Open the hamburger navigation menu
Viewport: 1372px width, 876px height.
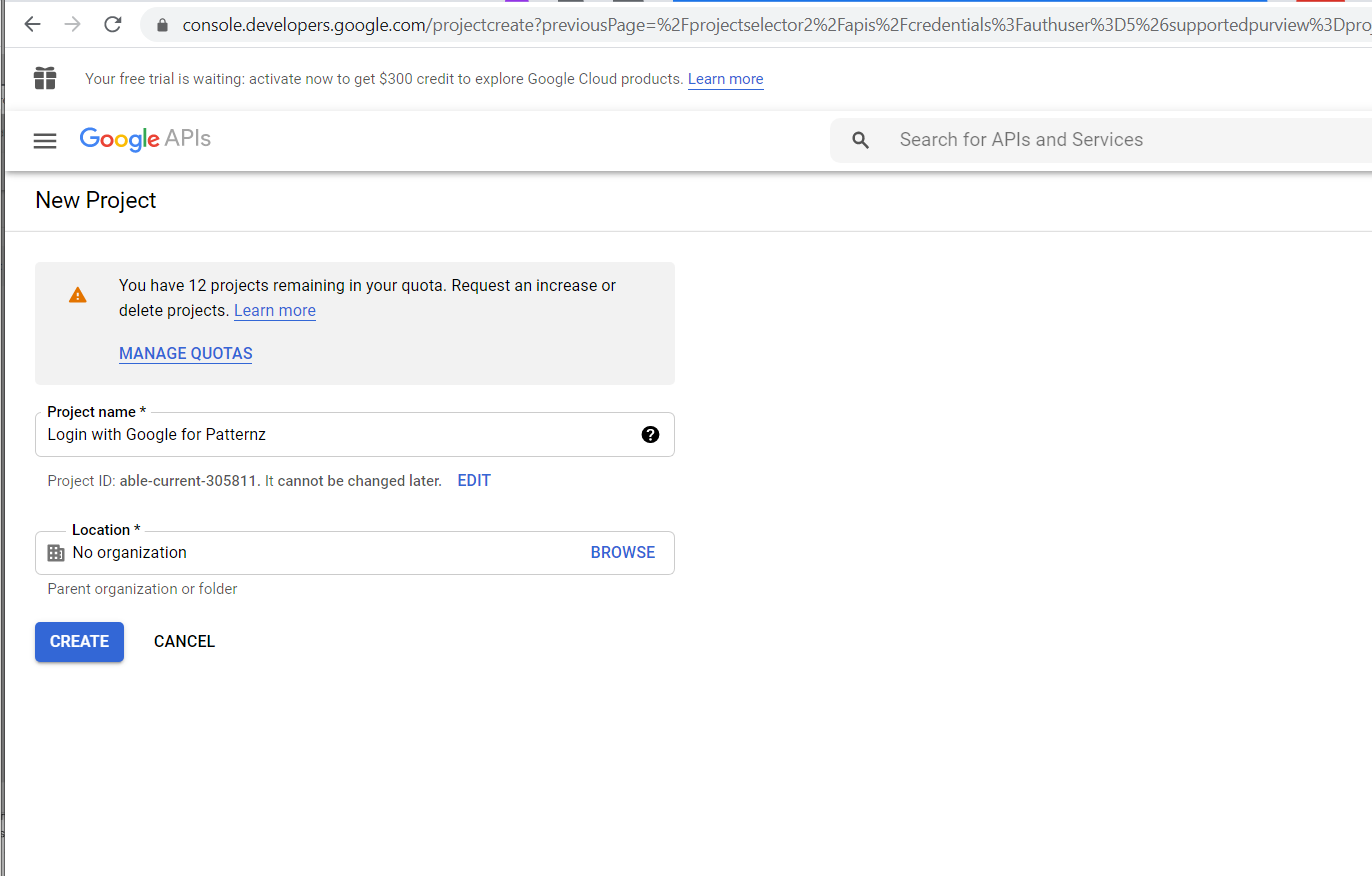45,141
